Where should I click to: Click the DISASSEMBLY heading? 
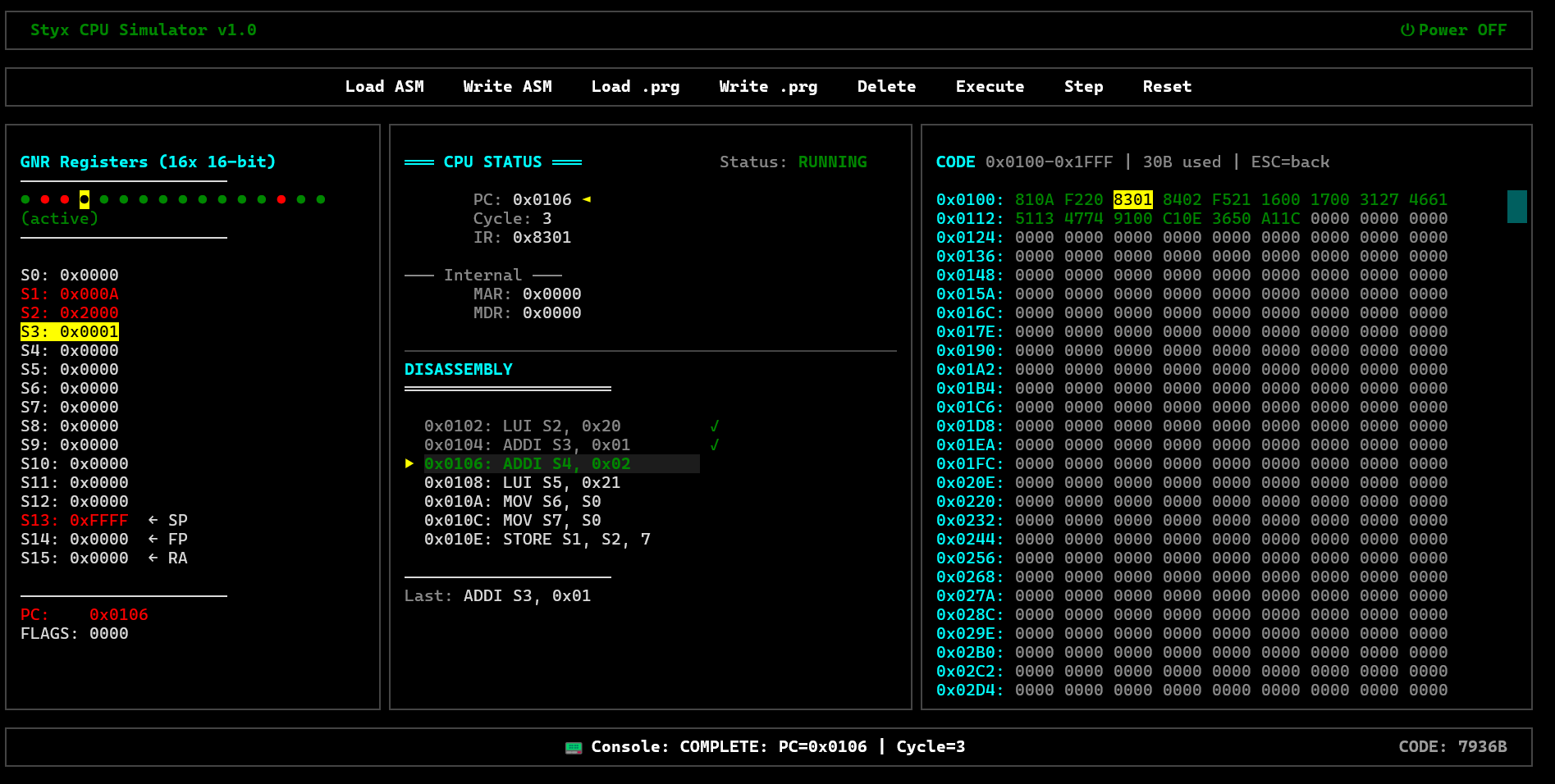point(459,369)
